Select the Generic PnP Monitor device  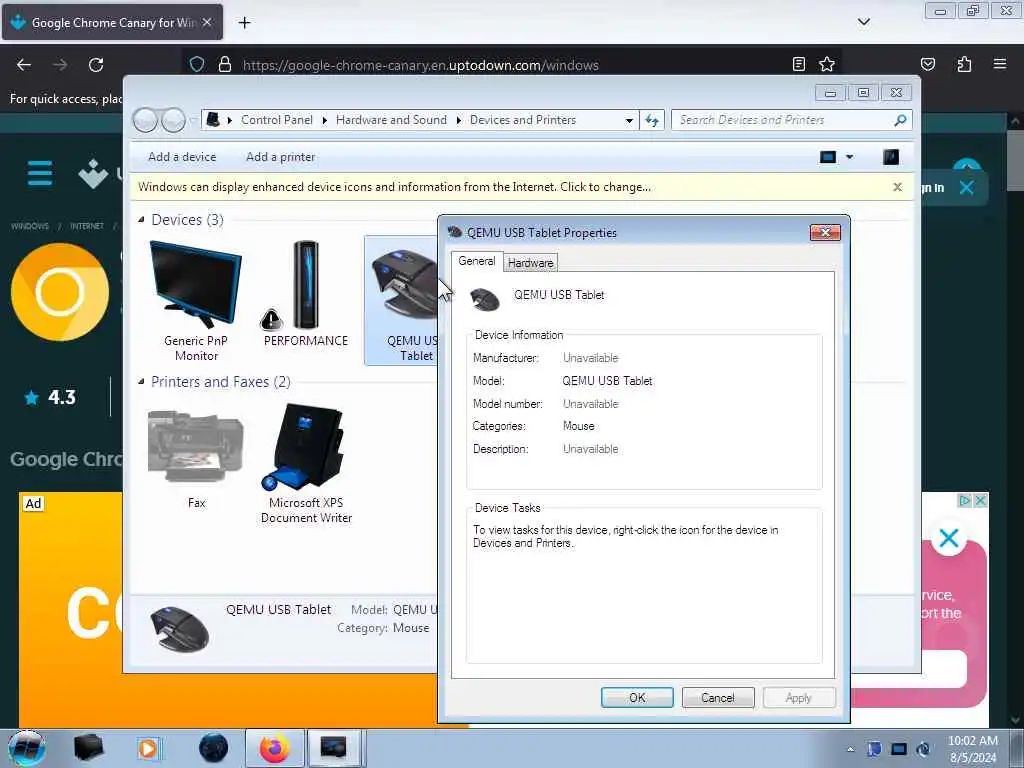tap(196, 301)
